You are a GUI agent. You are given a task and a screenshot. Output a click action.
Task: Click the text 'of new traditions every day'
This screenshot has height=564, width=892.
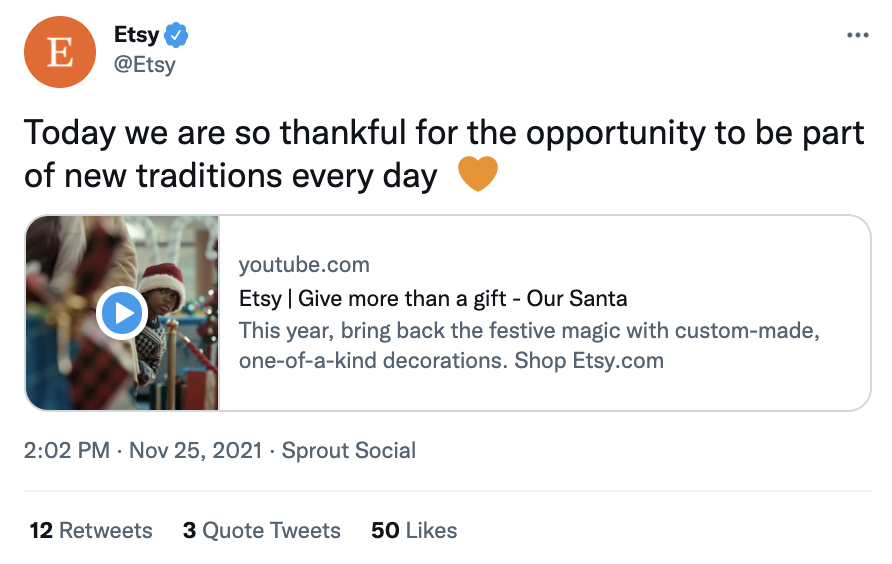tap(231, 176)
